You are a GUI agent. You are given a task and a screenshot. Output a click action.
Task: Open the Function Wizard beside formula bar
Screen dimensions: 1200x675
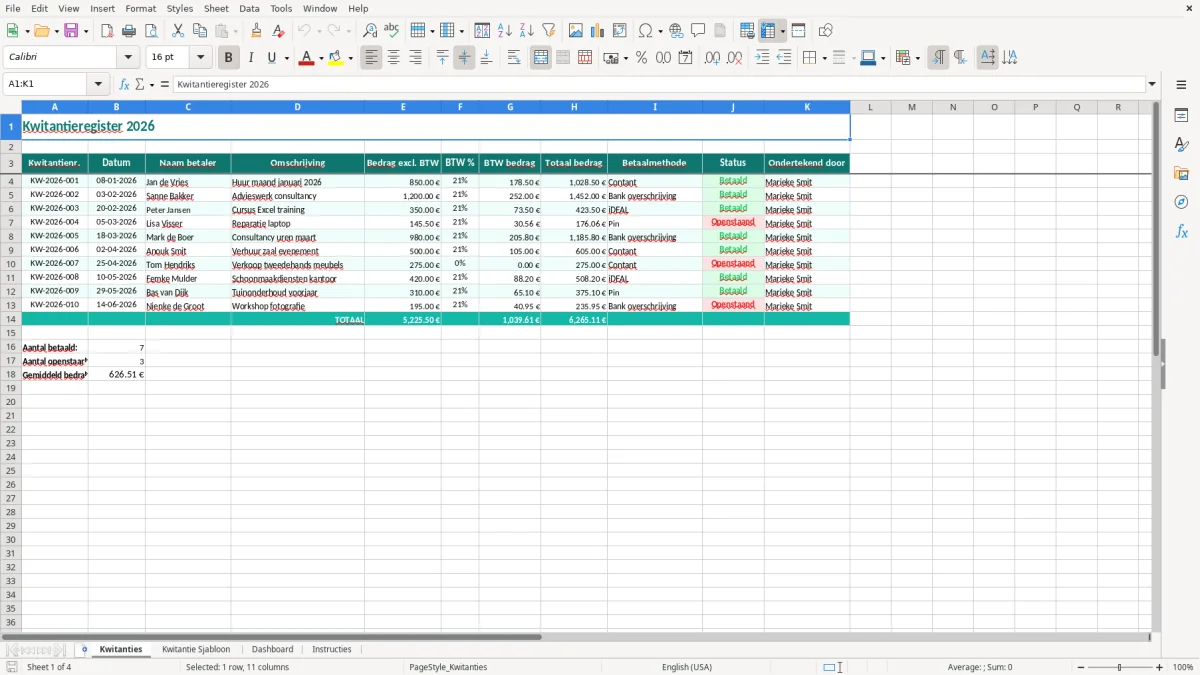coord(124,85)
